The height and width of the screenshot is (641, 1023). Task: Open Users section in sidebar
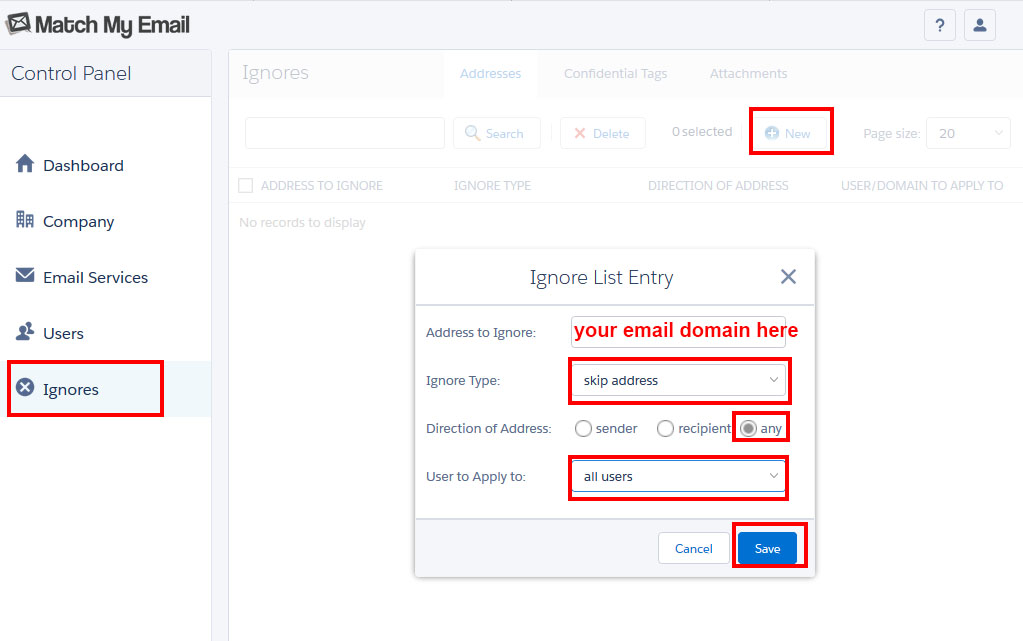(63, 334)
